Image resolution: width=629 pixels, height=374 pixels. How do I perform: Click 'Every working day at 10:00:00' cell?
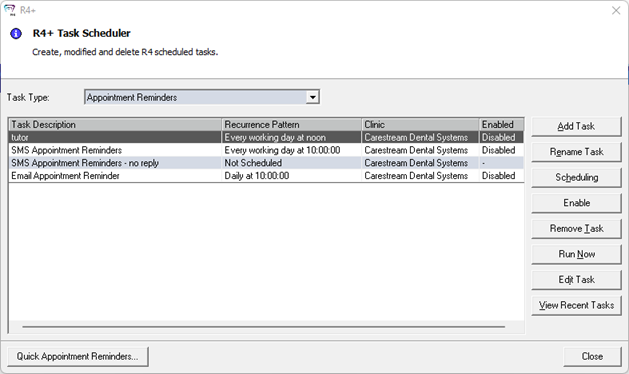pos(292,150)
